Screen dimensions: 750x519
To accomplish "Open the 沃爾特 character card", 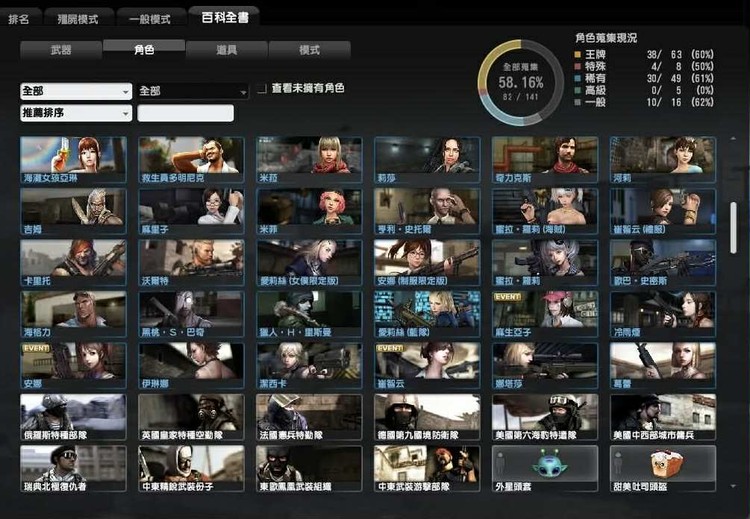I will coord(191,263).
